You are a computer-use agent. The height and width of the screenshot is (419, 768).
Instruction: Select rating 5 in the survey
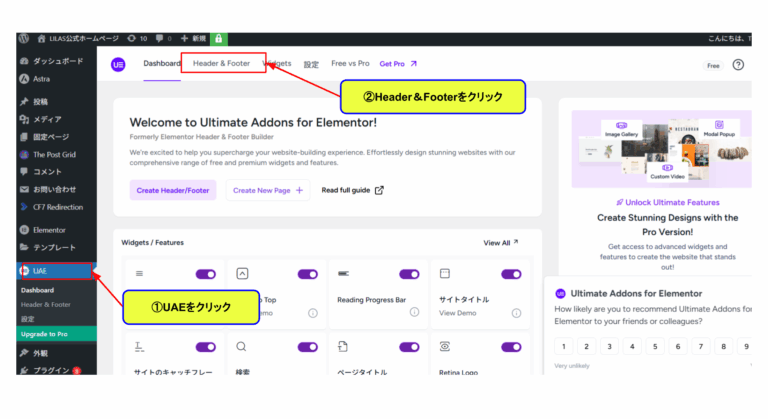[655, 346]
